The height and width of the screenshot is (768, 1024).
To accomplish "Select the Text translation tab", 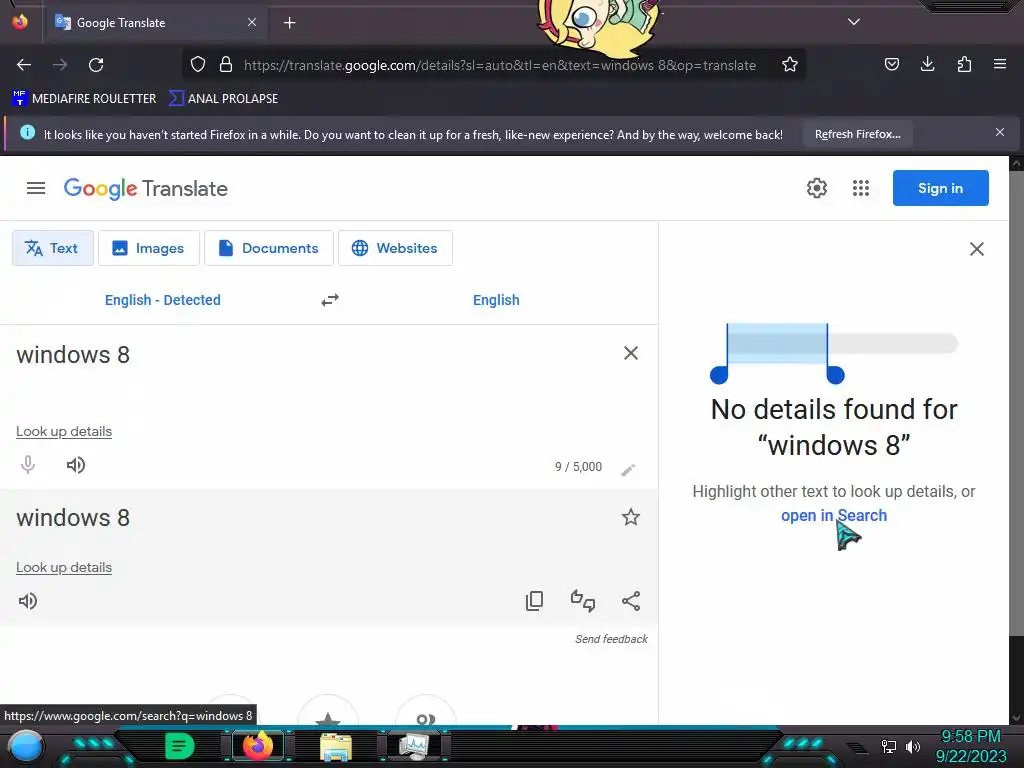I will point(53,248).
